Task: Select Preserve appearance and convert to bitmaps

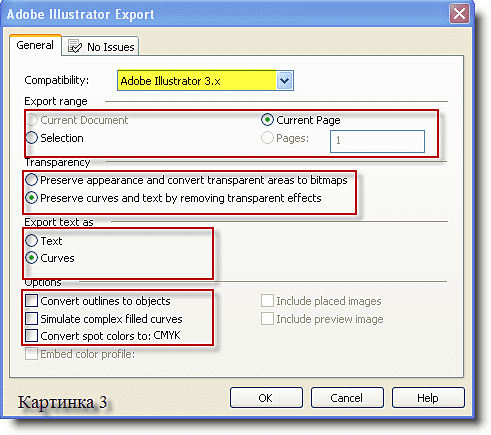Action: click(x=31, y=180)
